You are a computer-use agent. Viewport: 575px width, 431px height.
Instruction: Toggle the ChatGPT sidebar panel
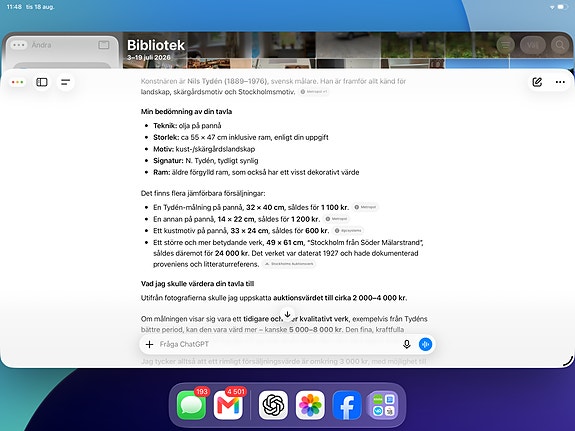tap(42, 82)
